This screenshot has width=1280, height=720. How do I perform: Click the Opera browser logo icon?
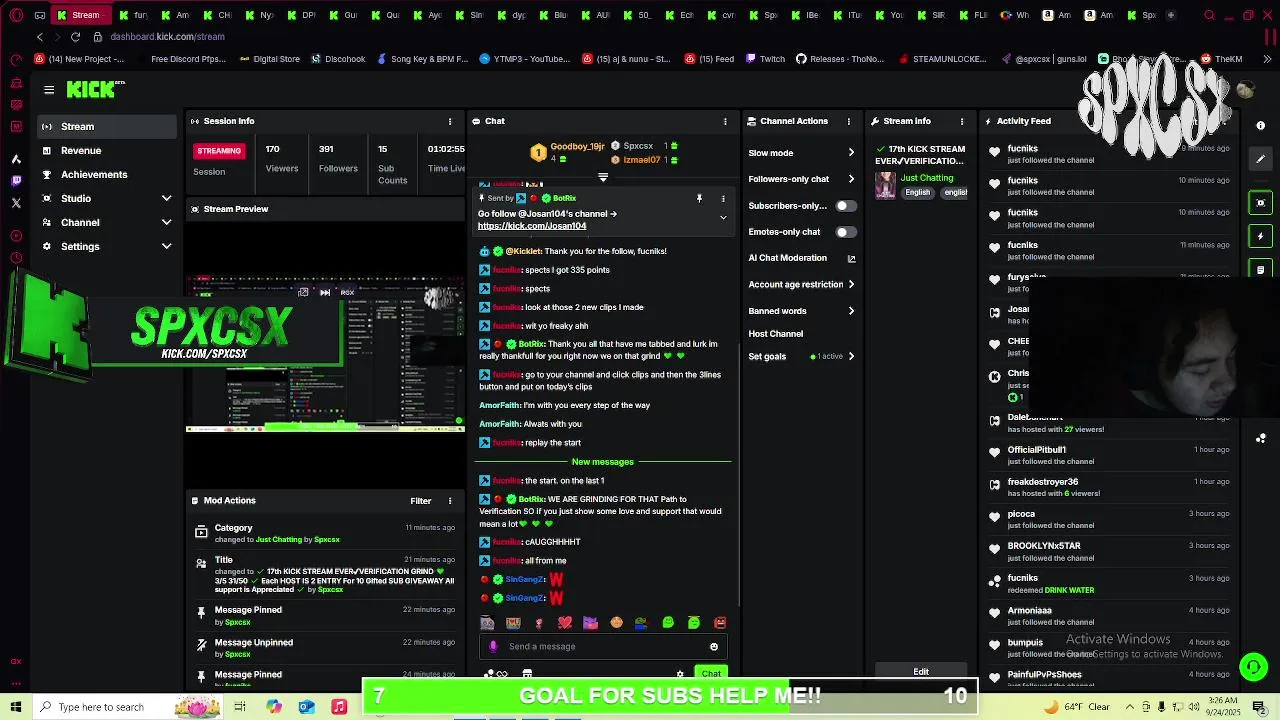click(16, 15)
